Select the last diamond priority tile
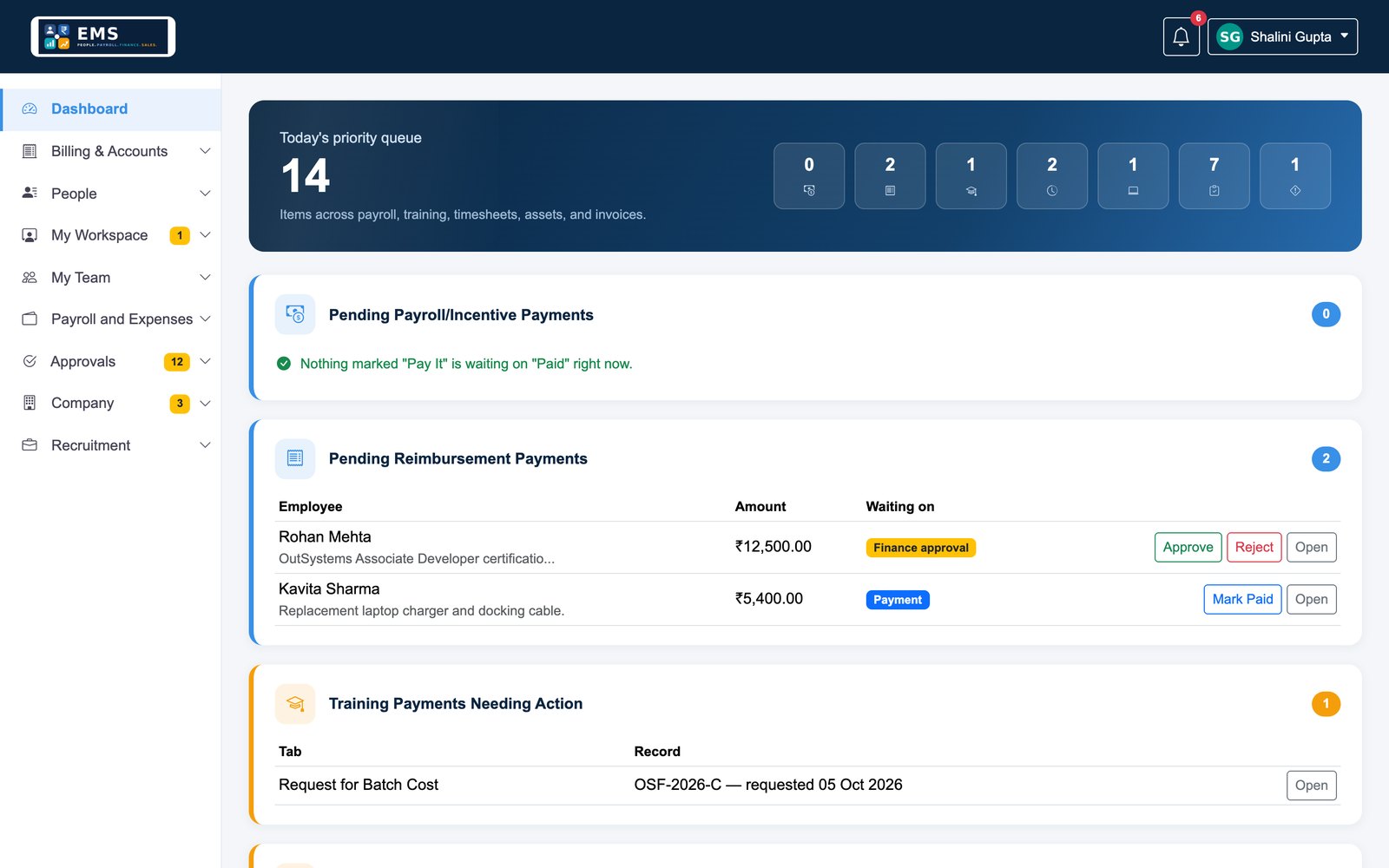This screenshot has height=868, width=1389. click(x=1295, y=176)
